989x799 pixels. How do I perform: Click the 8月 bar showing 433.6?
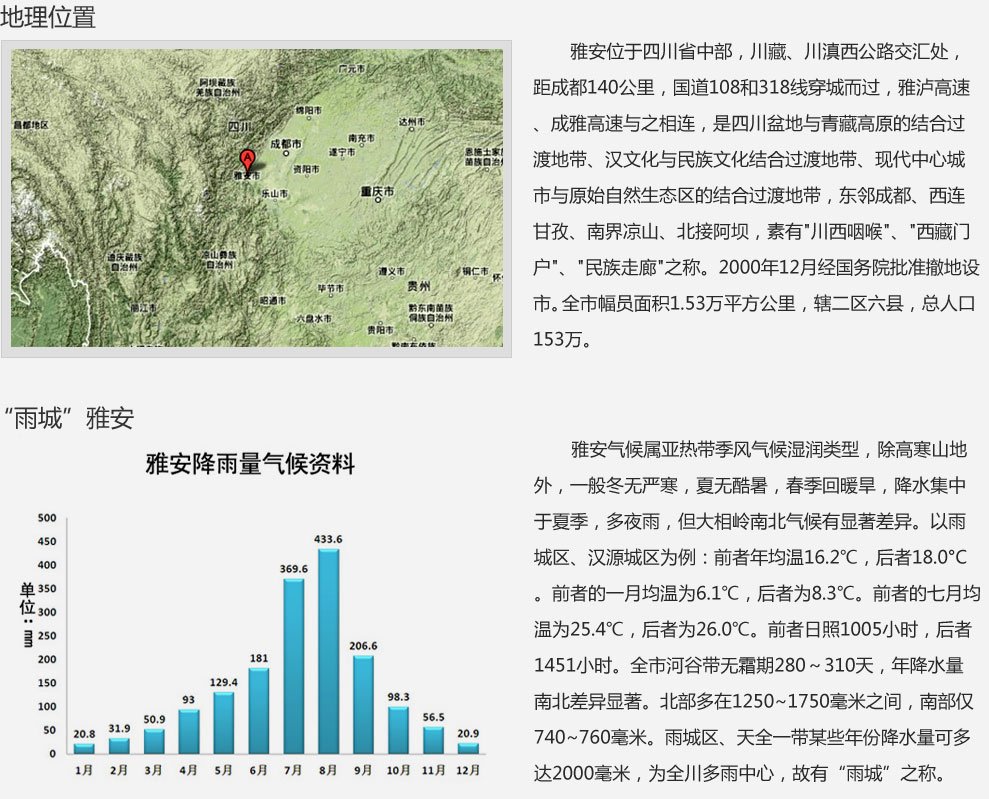pos(328,650)
